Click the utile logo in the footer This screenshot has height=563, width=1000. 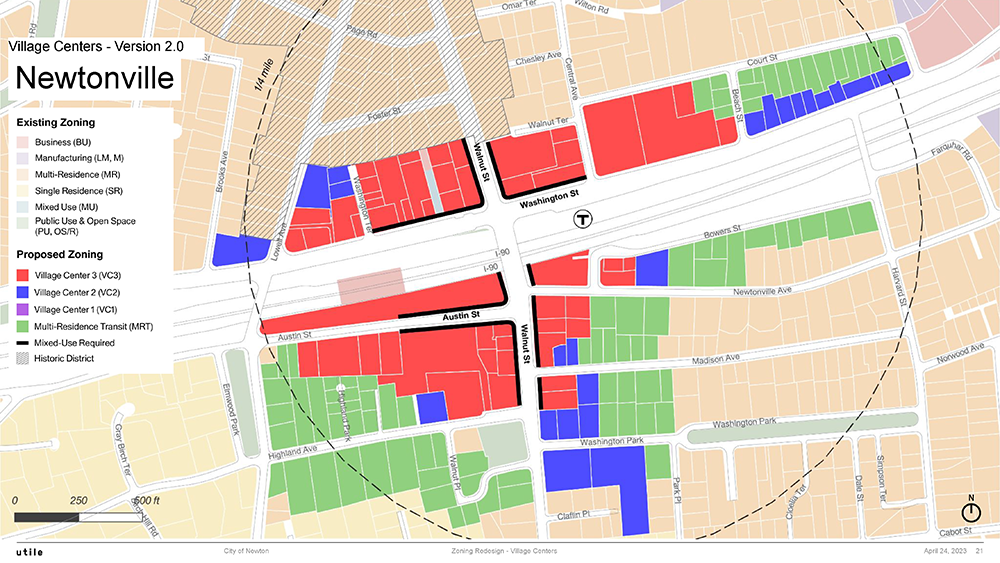pyautogui.click(x=30, y=552)
